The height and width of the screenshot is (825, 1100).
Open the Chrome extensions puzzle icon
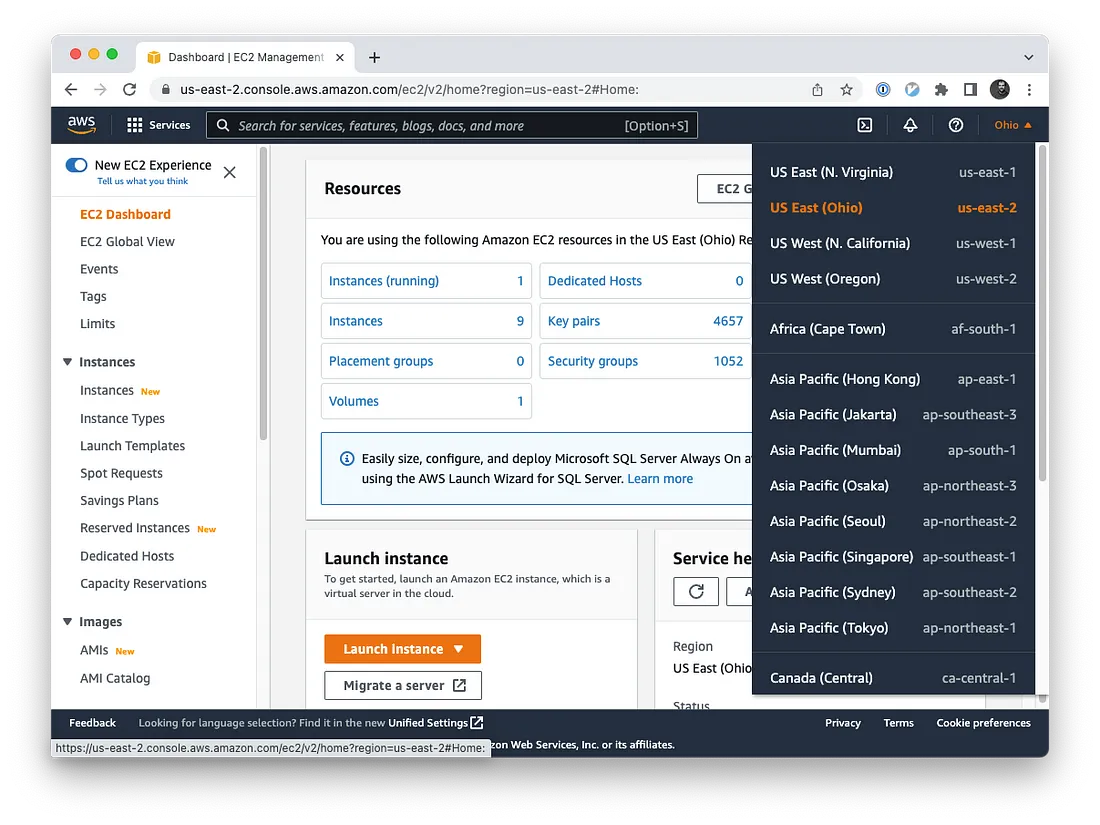pos(941,89)
